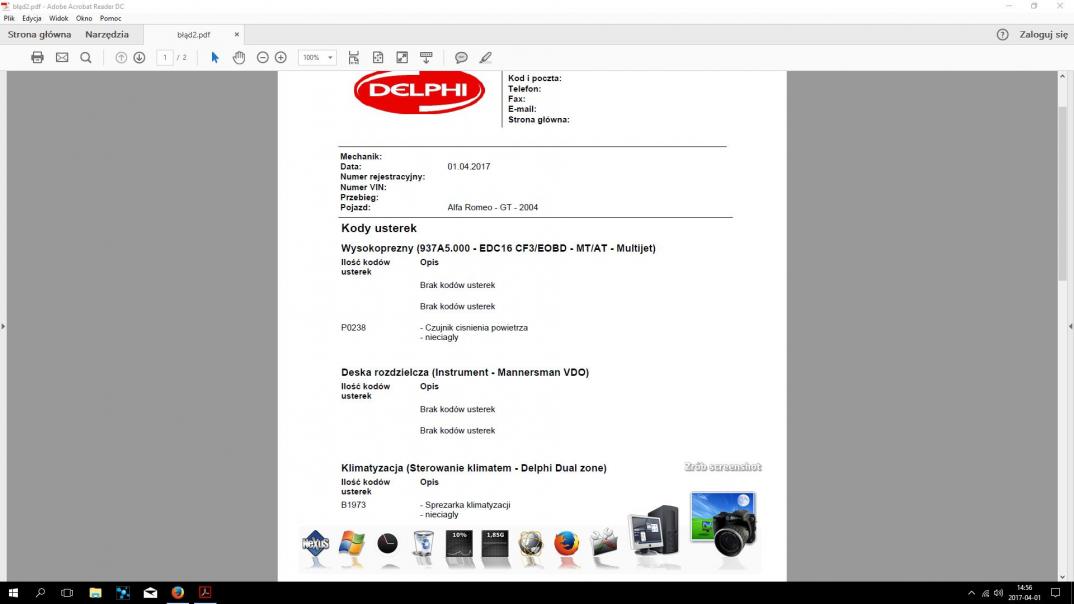The width and height of the screenshot is (1074, 604).
Task: Open File Explorer from taskbar
Action: click(95, 593)
